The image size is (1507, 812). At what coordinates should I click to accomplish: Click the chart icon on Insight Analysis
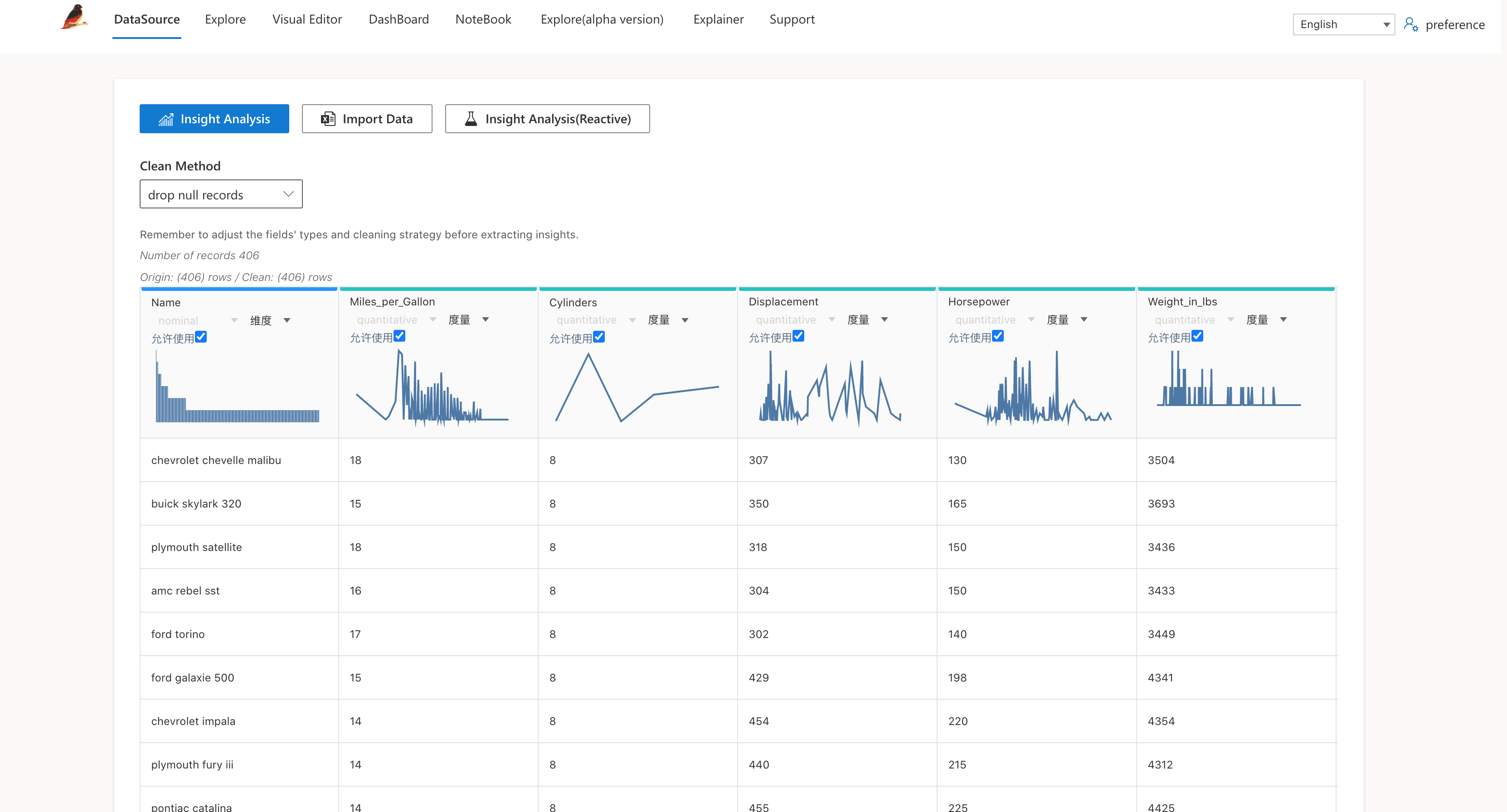(166, 119)
